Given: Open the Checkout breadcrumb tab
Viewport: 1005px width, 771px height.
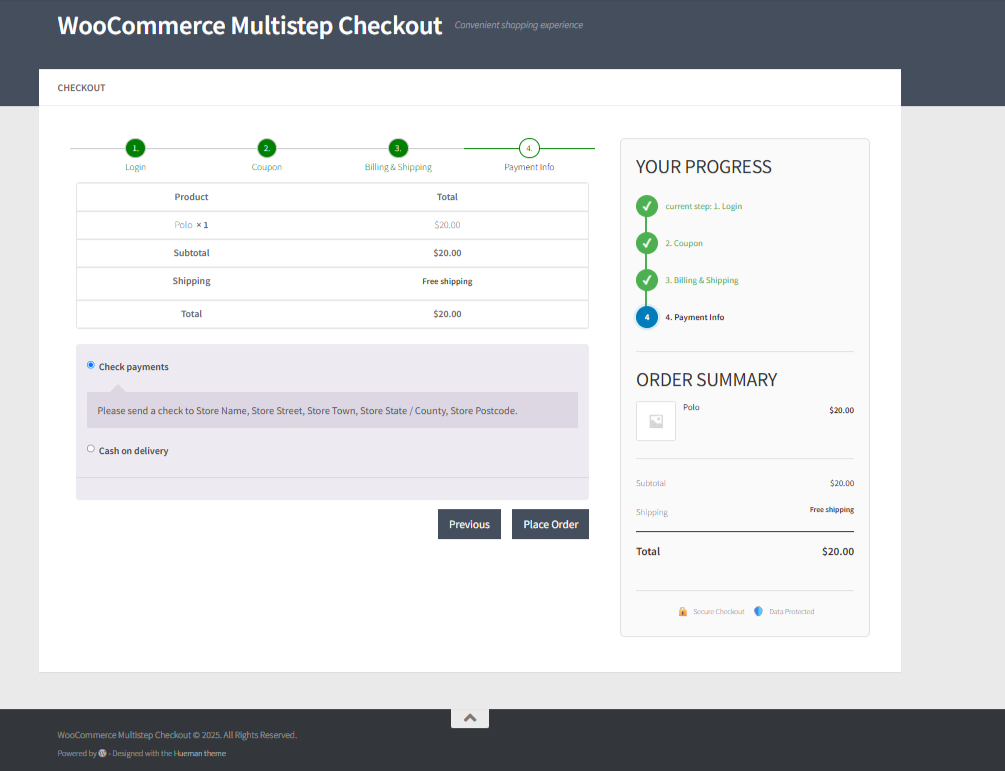Looking at the screenshot, I should point(81,88).
